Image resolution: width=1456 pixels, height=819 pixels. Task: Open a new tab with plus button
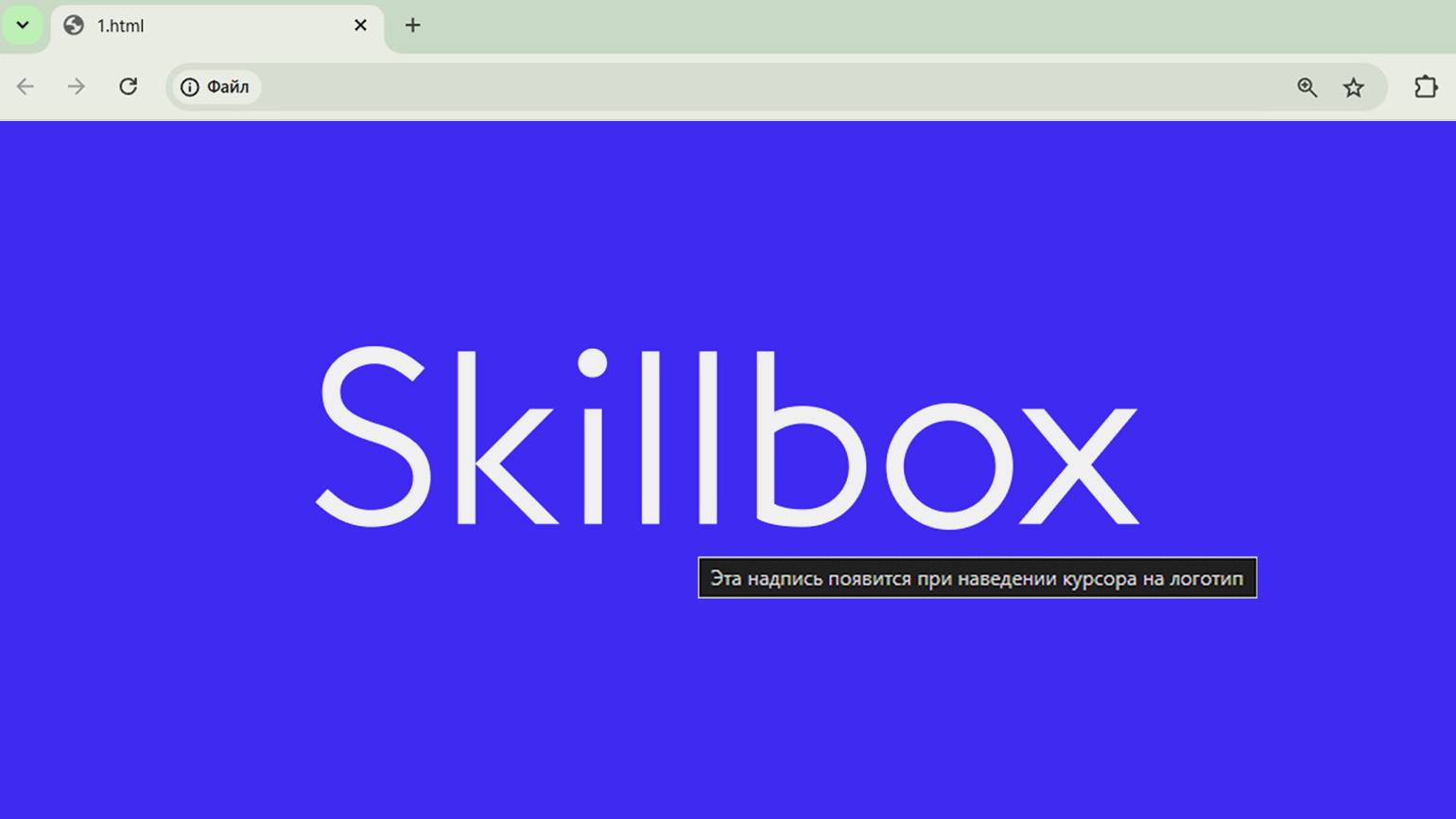(412, 26)
